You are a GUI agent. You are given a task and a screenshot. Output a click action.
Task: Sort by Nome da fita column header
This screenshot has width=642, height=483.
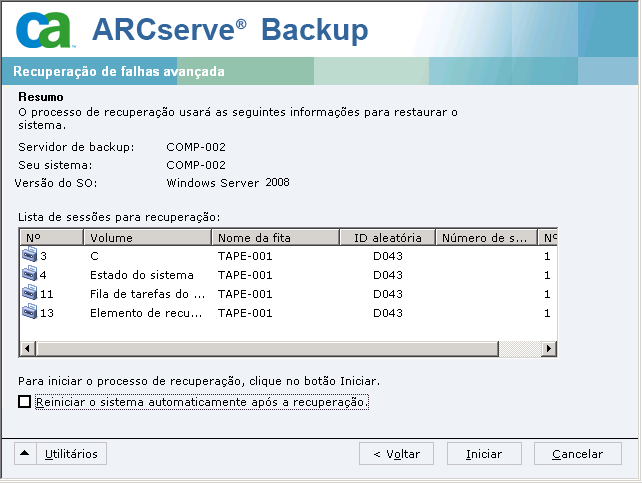tap(274, 238)
